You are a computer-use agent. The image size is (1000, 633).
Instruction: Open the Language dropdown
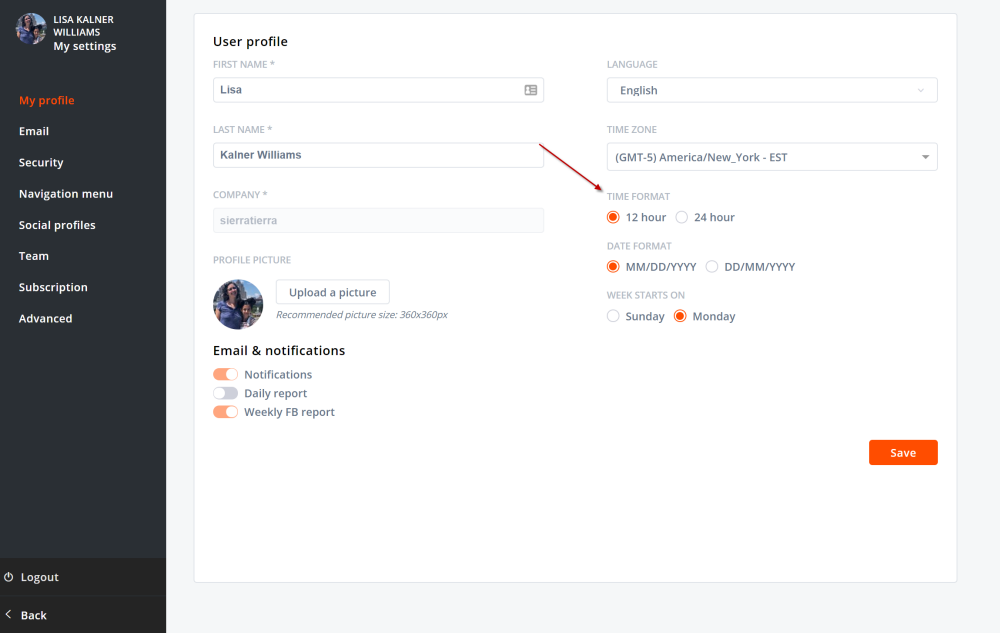click(x=771, y=90)
